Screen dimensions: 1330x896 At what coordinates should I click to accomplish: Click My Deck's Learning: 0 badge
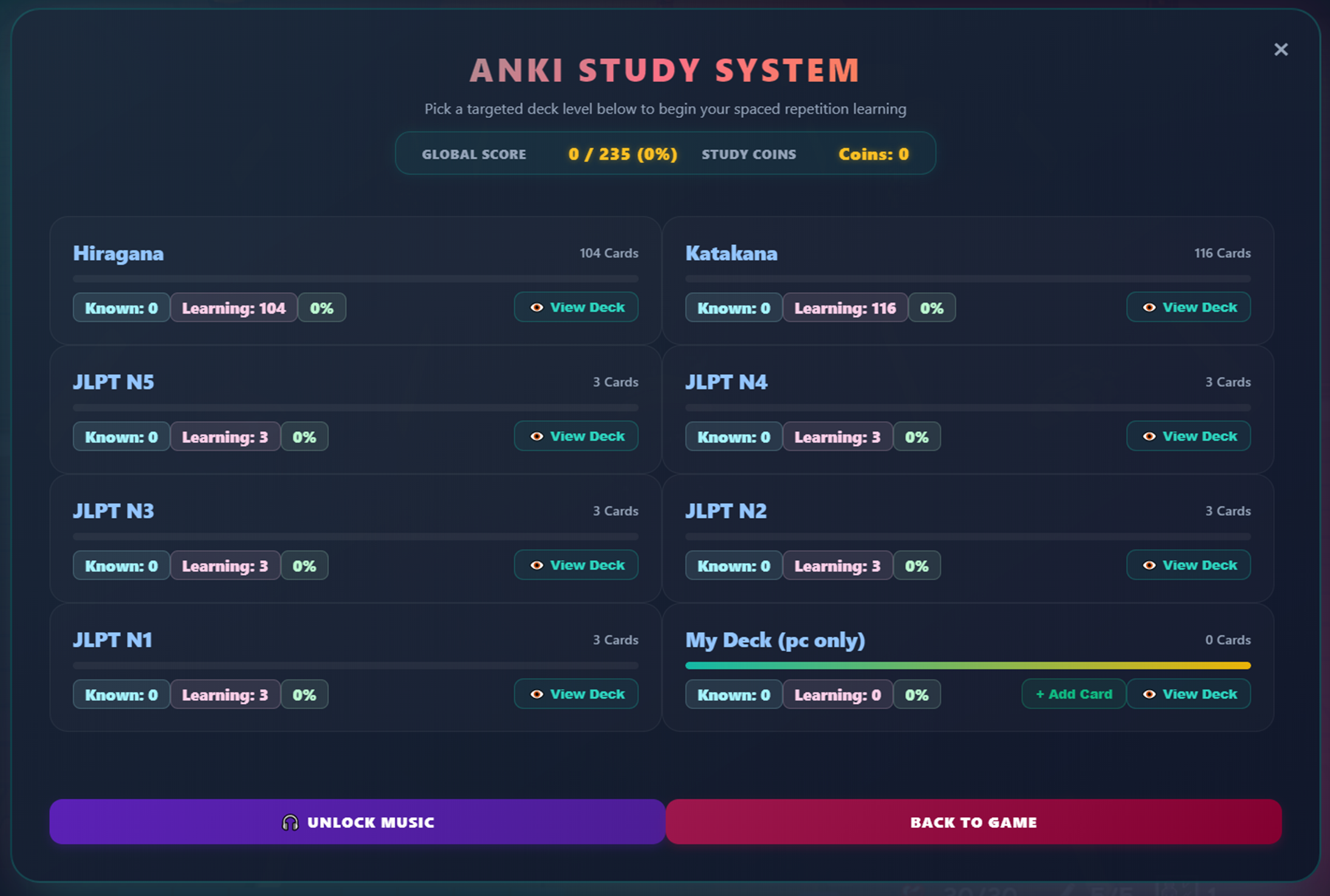tap(838, 694)
